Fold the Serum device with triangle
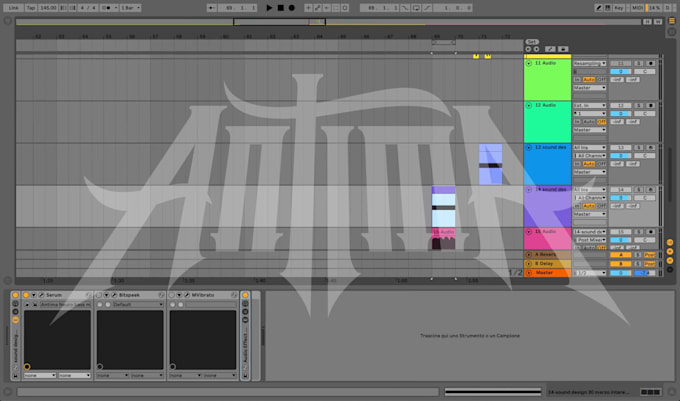Viewport: 680px width, 401px height. (33, 295)
